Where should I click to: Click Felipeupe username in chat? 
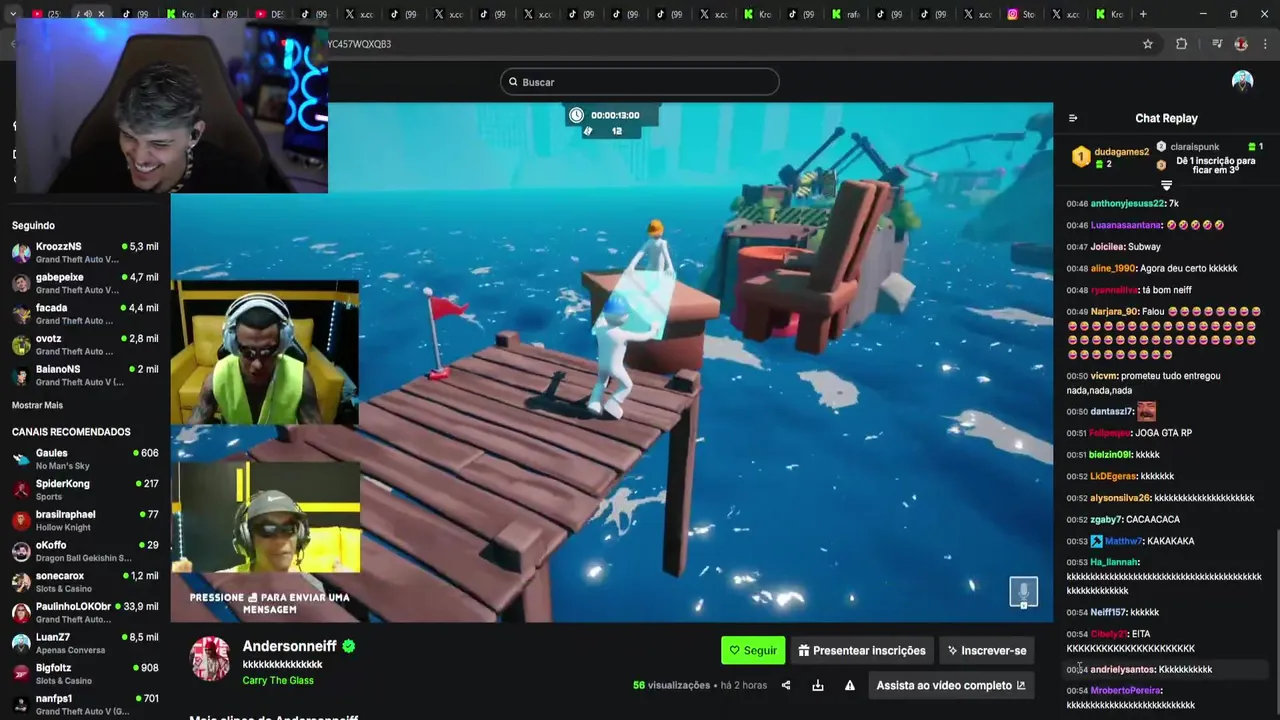click(x=1109, y=433)
